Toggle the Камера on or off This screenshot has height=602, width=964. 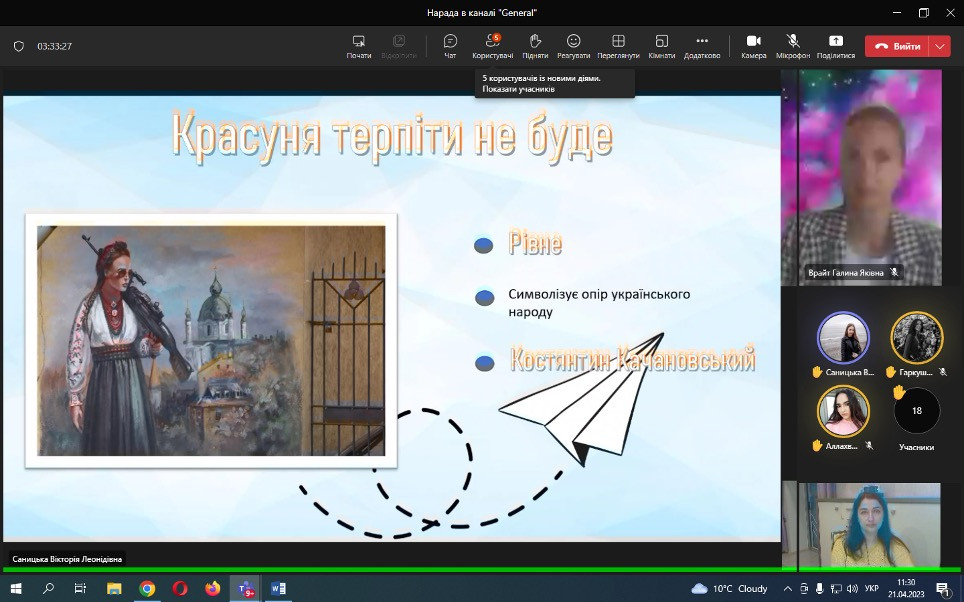tap(754, 46)
